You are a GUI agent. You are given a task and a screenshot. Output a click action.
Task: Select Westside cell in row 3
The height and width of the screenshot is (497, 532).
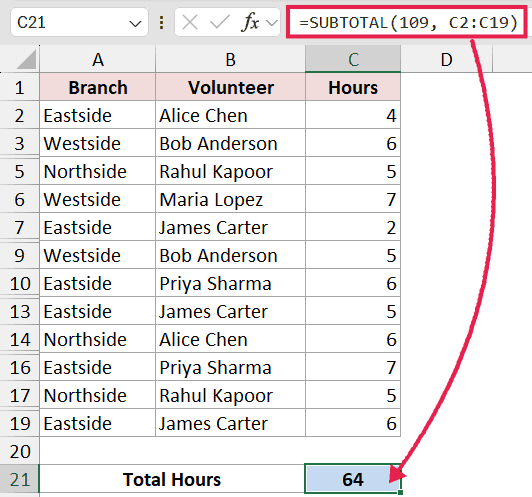98,143
